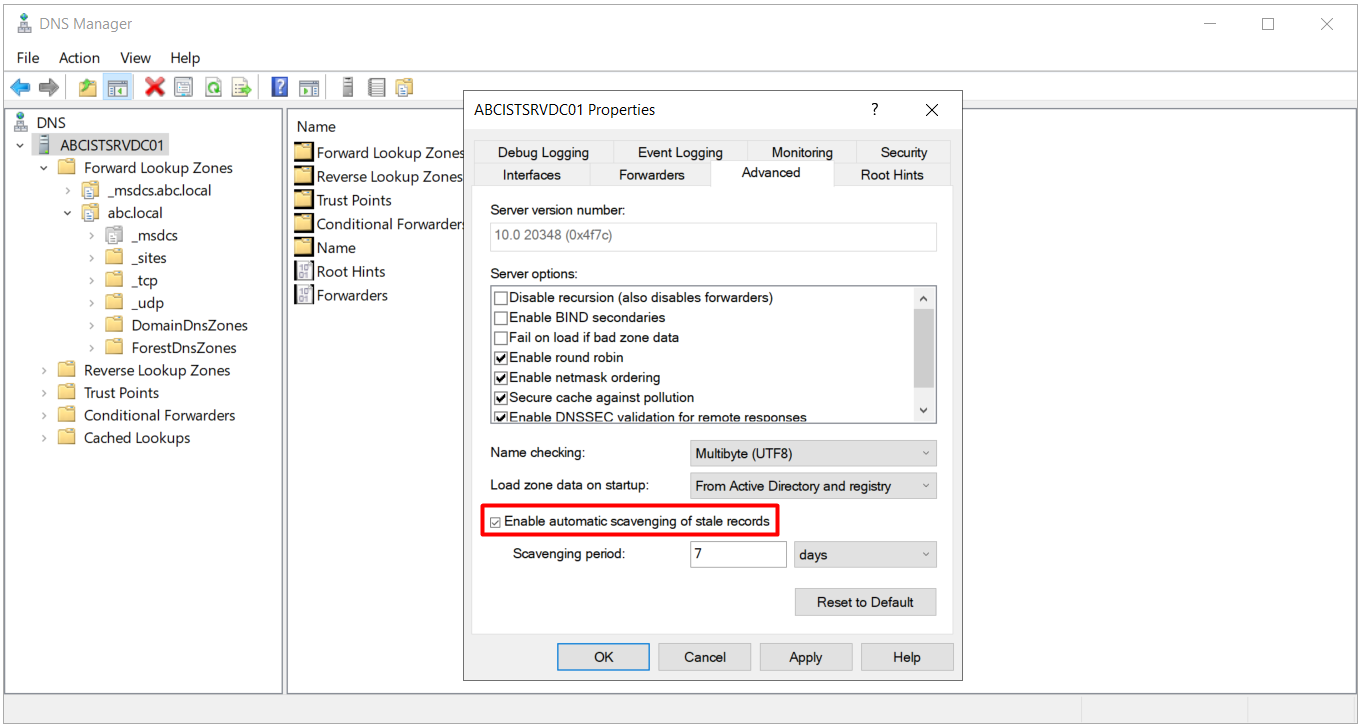Click into the Scavenging period input field
This screenshot has width=1361, height=728.
tap(738, 554)
